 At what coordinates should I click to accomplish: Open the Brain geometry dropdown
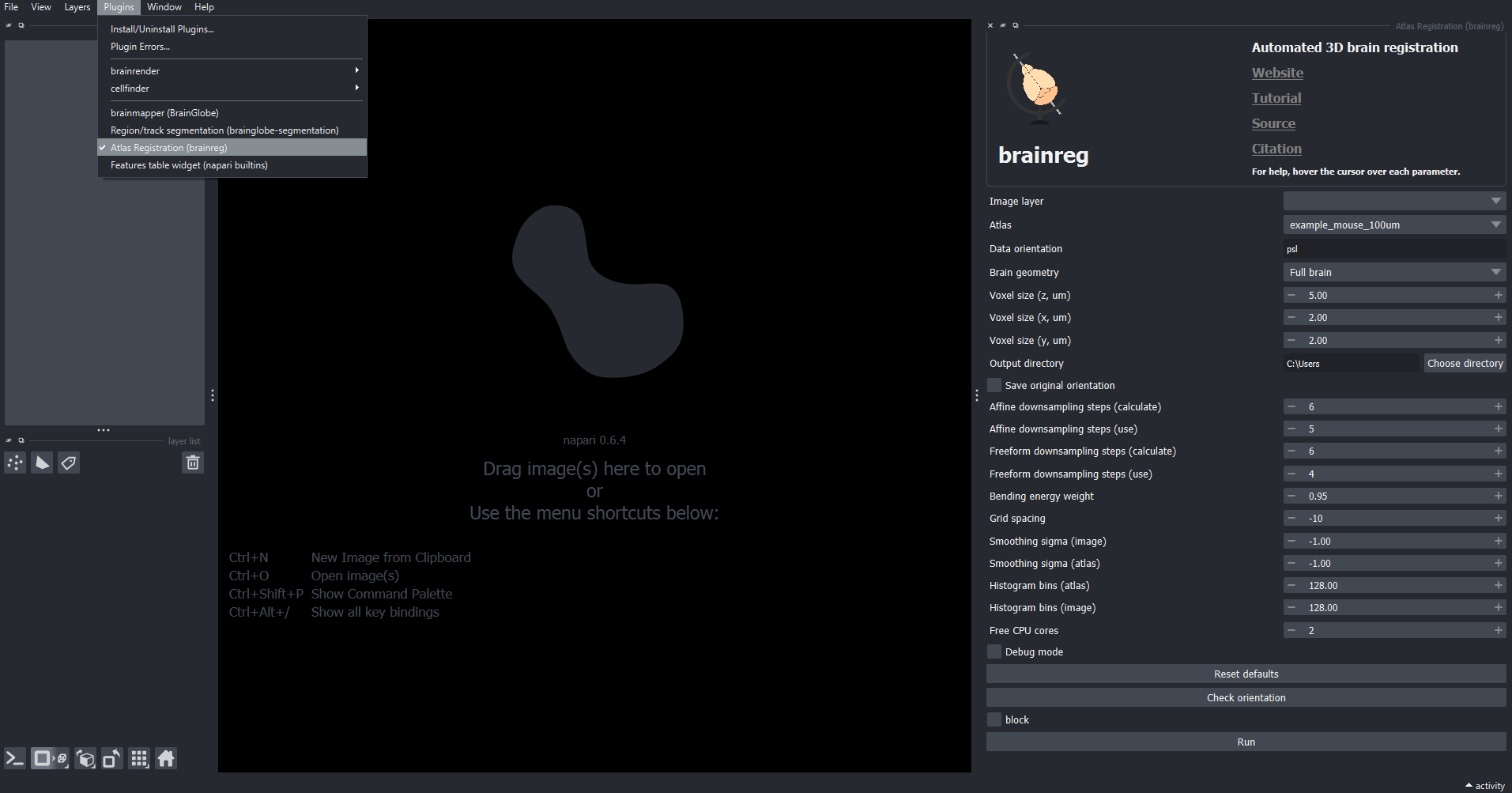[x=1394, y=272]
